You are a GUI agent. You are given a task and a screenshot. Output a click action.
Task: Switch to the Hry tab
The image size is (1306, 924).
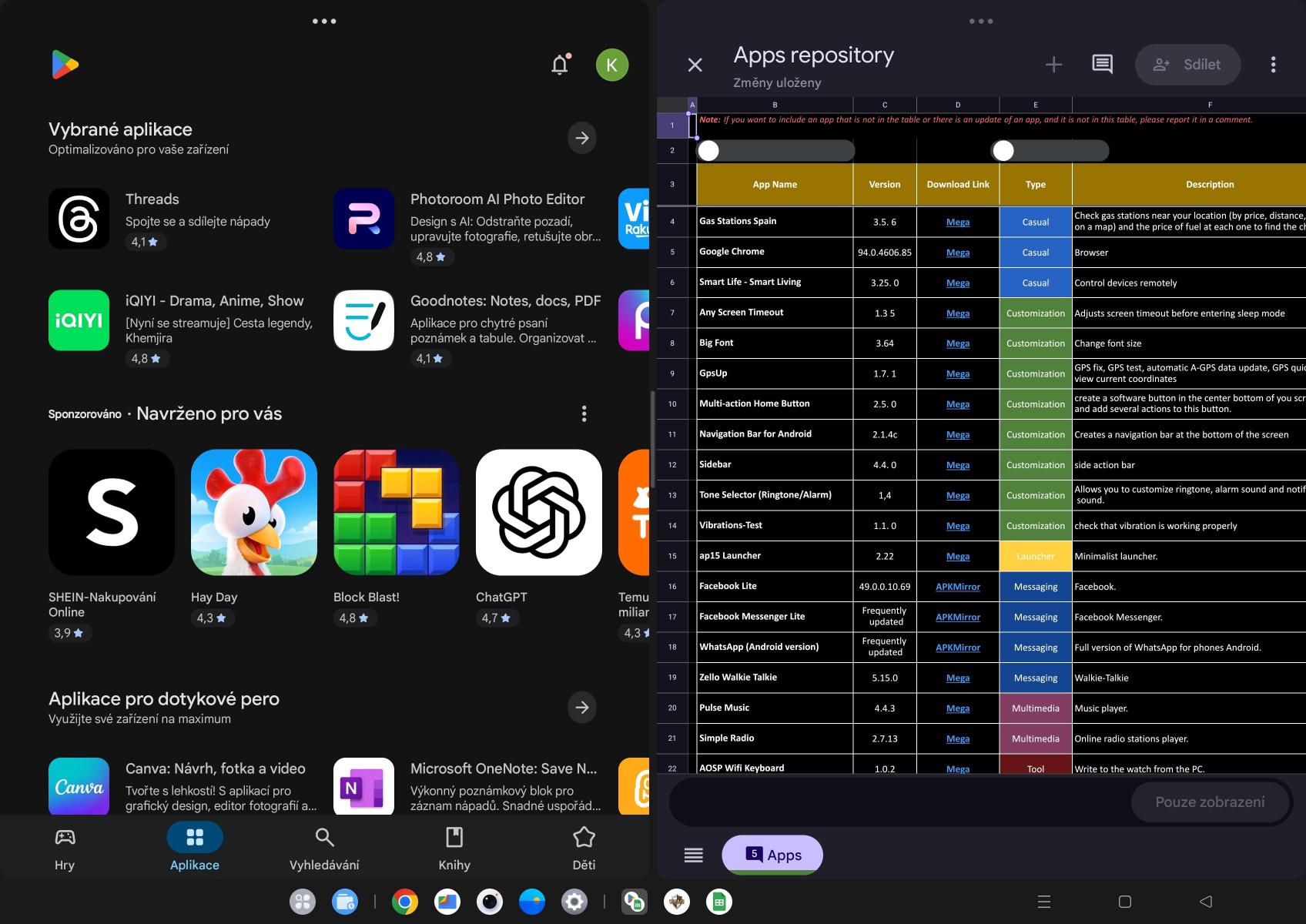[x=65, y=849]
